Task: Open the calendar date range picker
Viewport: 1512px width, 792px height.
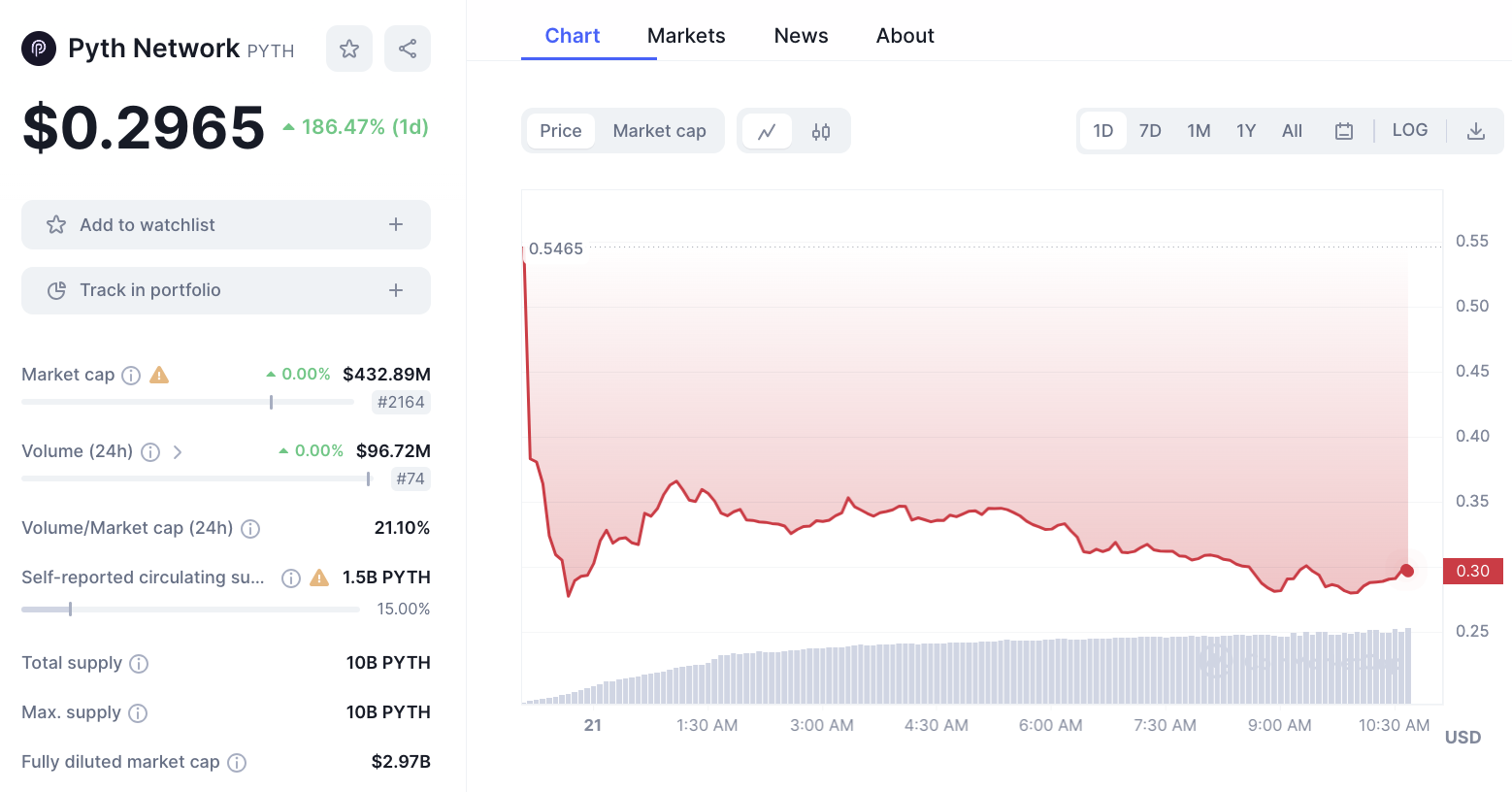Action: (1344, 131)
